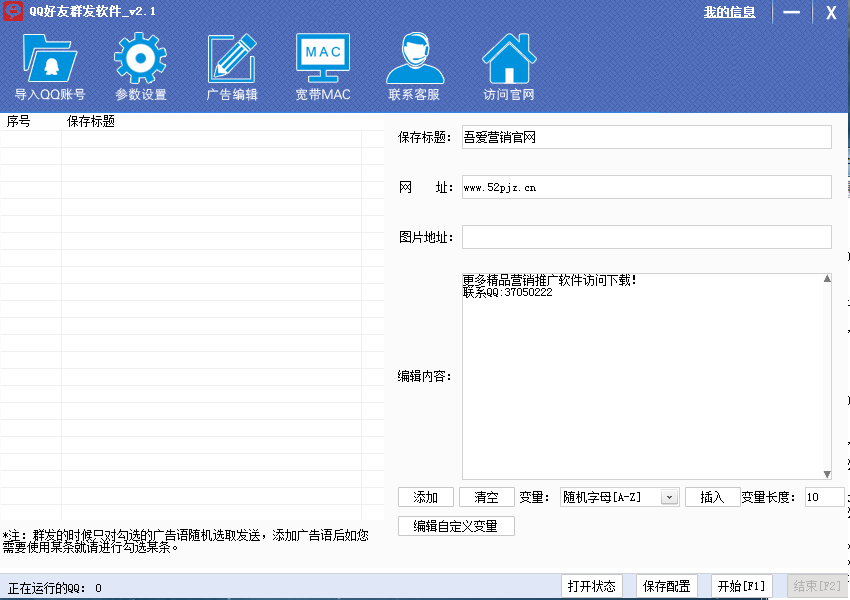
Task: Open Edit Custom Variables (编辑自定义变量) button
Action: 456,526
